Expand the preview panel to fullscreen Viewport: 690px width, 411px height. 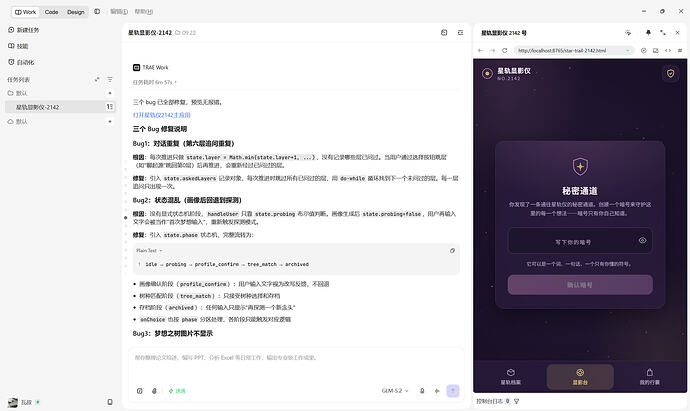point(663,33)
